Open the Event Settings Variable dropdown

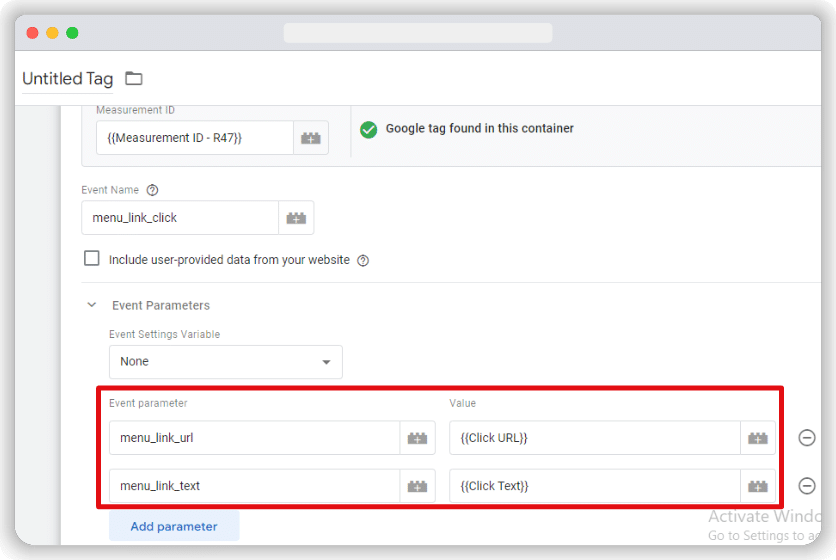[226, 361]
